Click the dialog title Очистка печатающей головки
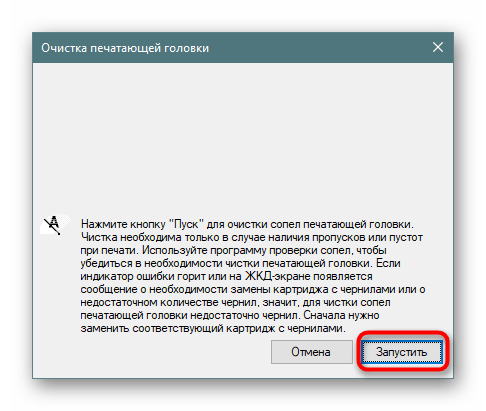486x411 pixels. tap(125, 48)
